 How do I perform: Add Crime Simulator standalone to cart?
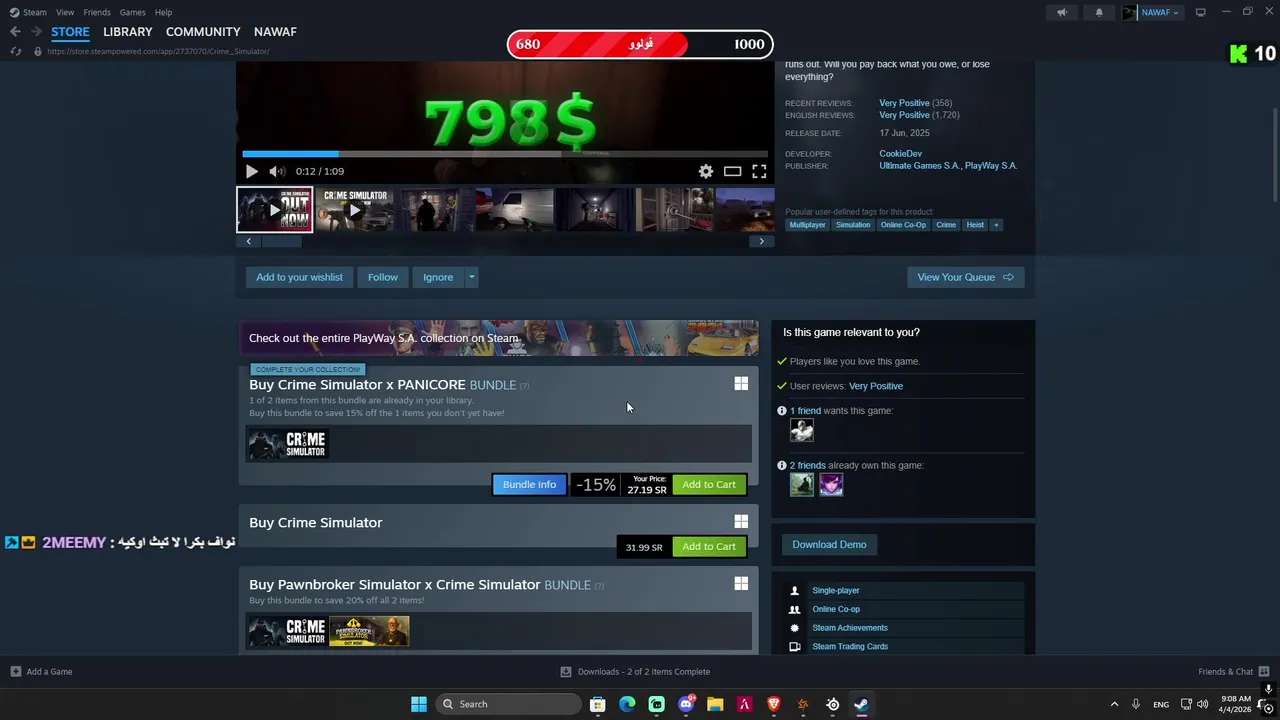[709, 546]
